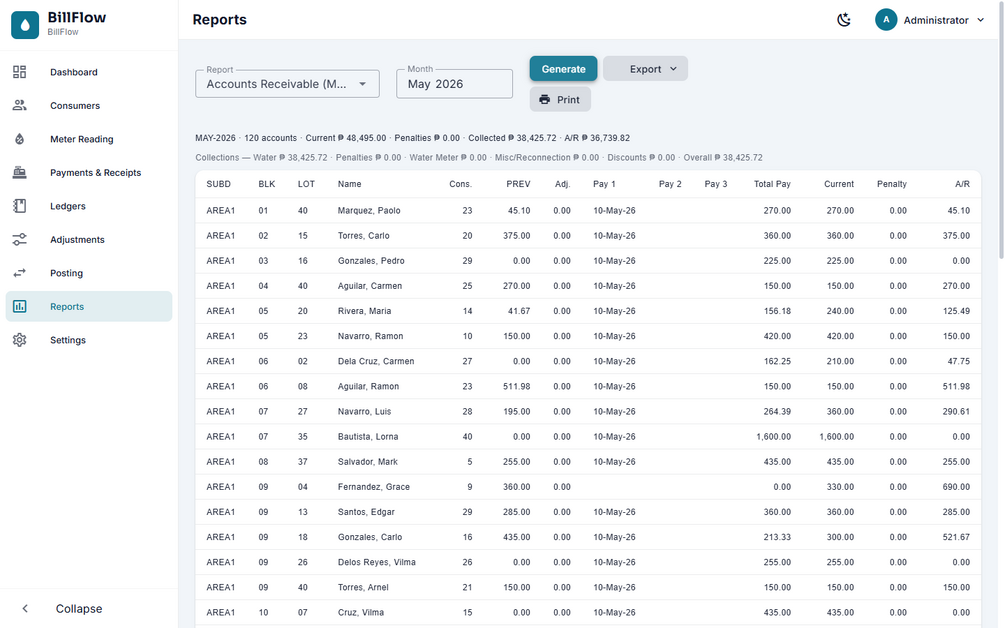Click the 1,600.00 Total Pay value

tap(774, 436)
